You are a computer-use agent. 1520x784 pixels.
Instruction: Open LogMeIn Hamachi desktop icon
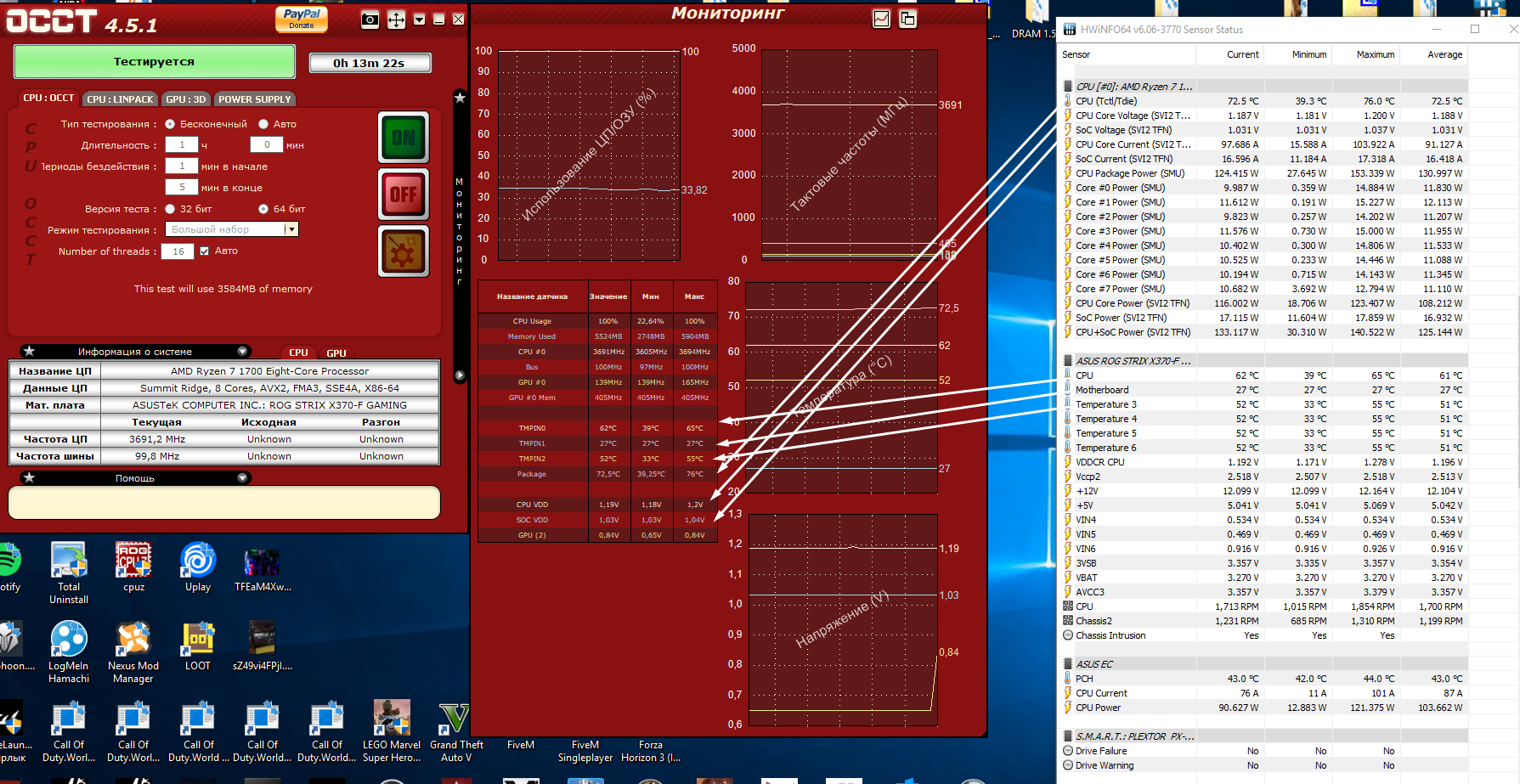[69, 652]
